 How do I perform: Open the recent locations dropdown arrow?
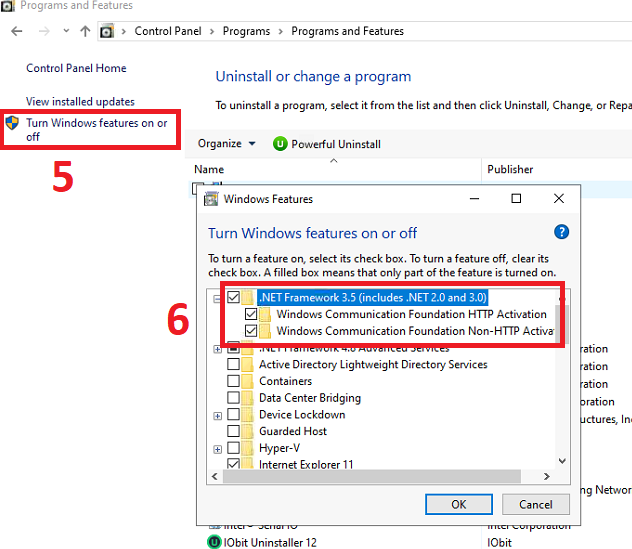[x=66, y=31]
